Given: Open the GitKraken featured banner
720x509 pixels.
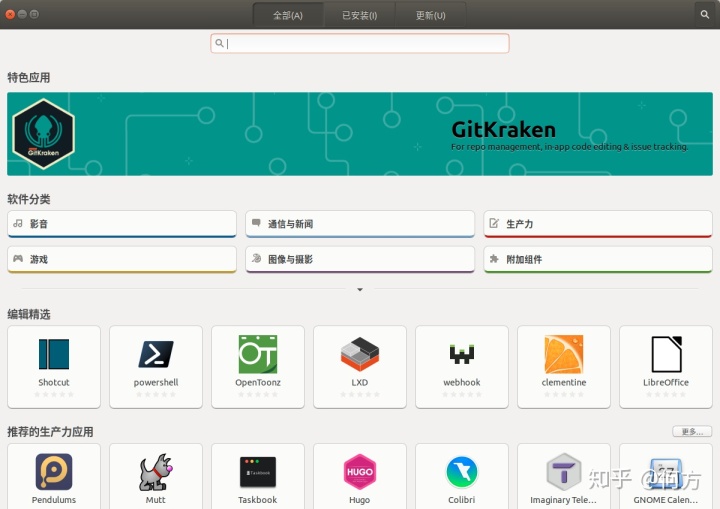Looking at the screenshot, I should pyautogui.click(x=360, y=134).
